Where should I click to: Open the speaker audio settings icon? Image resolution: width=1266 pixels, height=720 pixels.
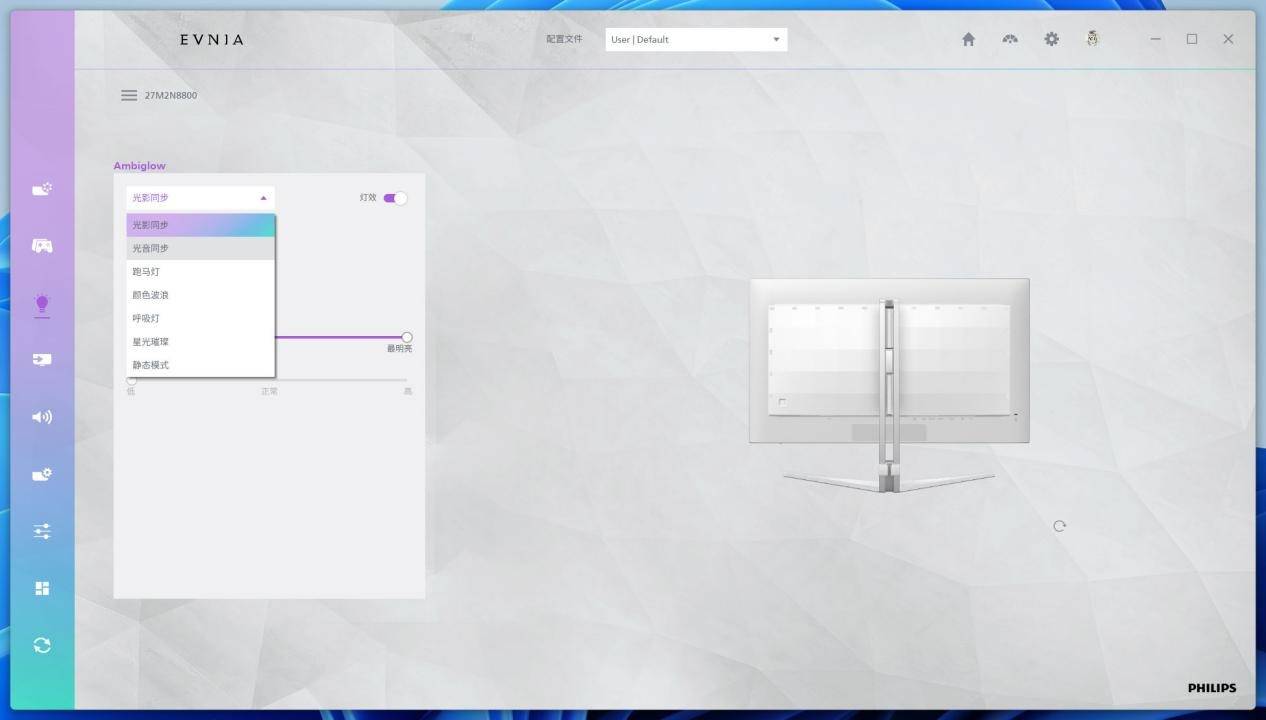pyautogui.click(x=42, y=417)
